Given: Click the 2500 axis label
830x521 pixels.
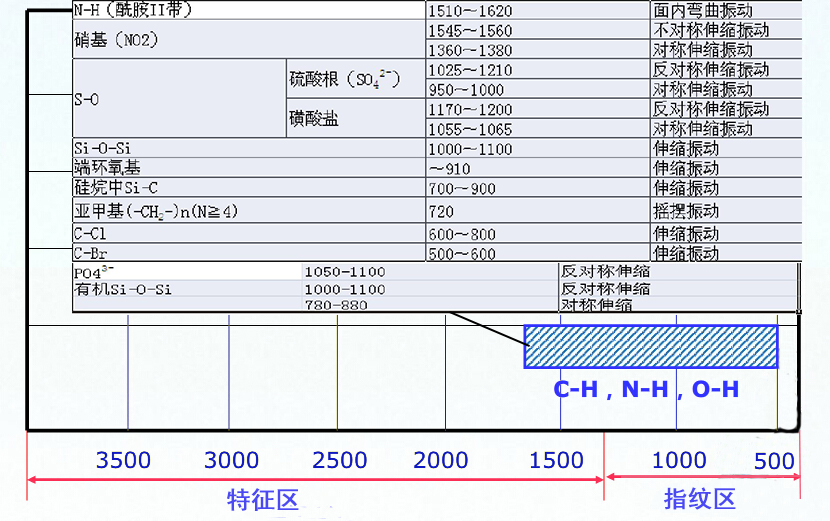Looking at the screenshot, I should pyautogui.click(x=339, y=460).
